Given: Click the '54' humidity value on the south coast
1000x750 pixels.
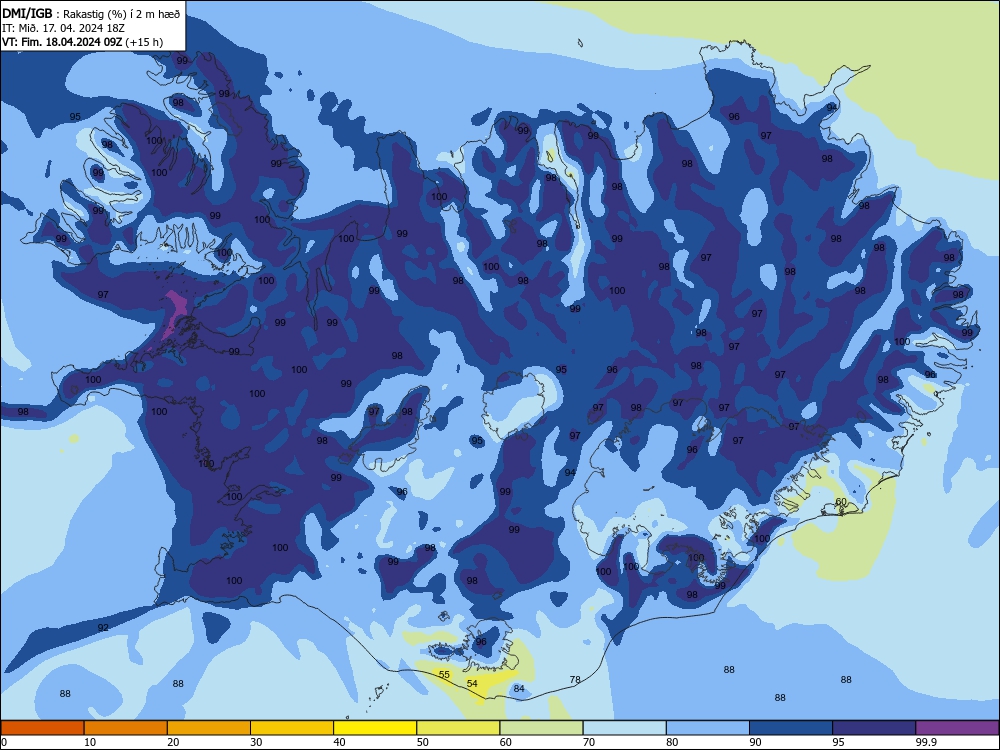Looking at the screenshot, I should [x=472, y=683].
